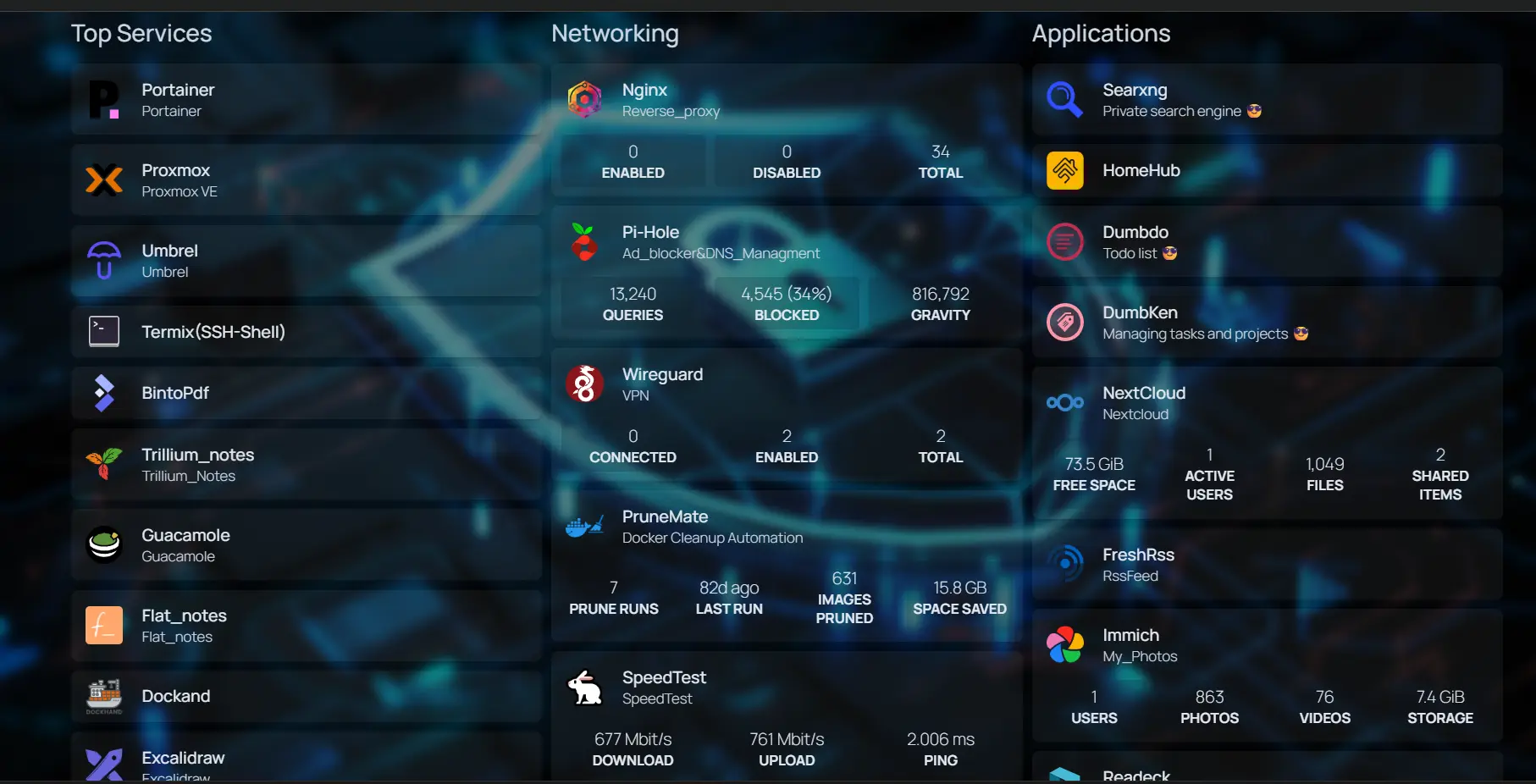Collapse the Applications group heading
This screenshot has height=784, width=1536.
pyautogui.click(x=1101, y=34)
